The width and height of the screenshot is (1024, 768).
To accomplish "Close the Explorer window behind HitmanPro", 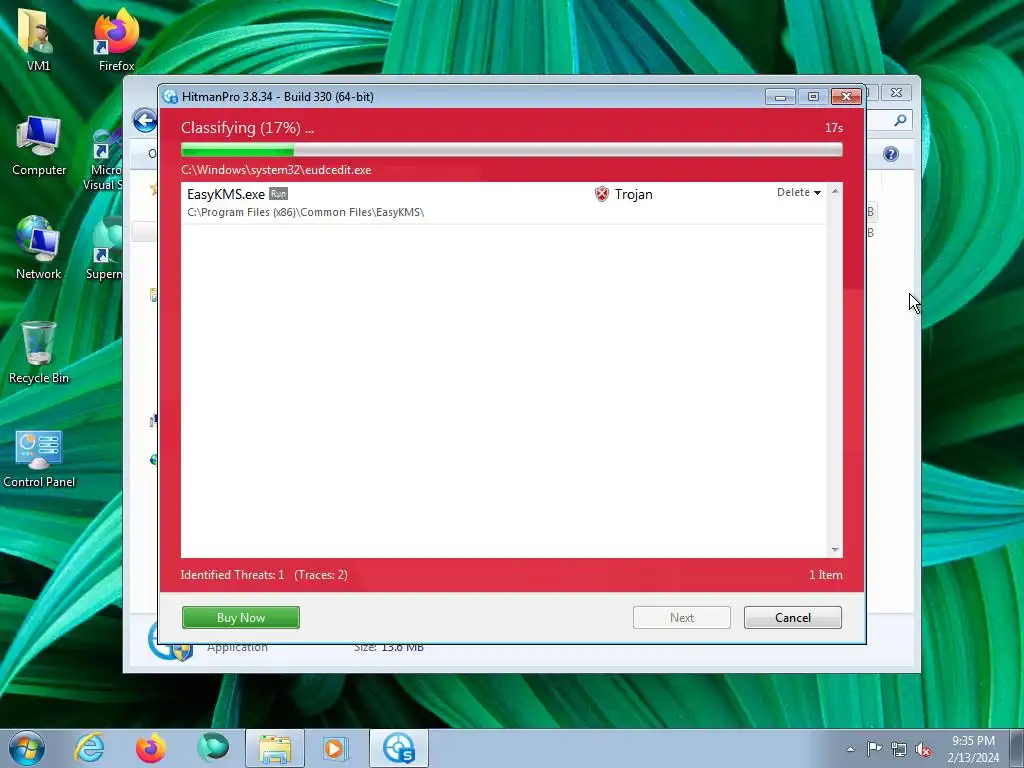I will point(897,93).
